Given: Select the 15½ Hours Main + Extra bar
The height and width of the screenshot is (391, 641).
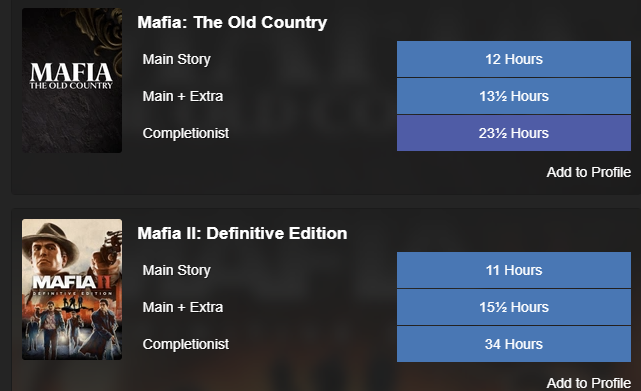Looking at the screenshot, I should [x=514, y=307].
